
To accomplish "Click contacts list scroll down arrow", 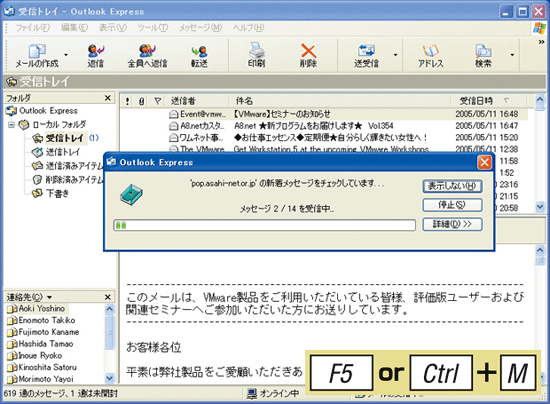I will [109, 378].
